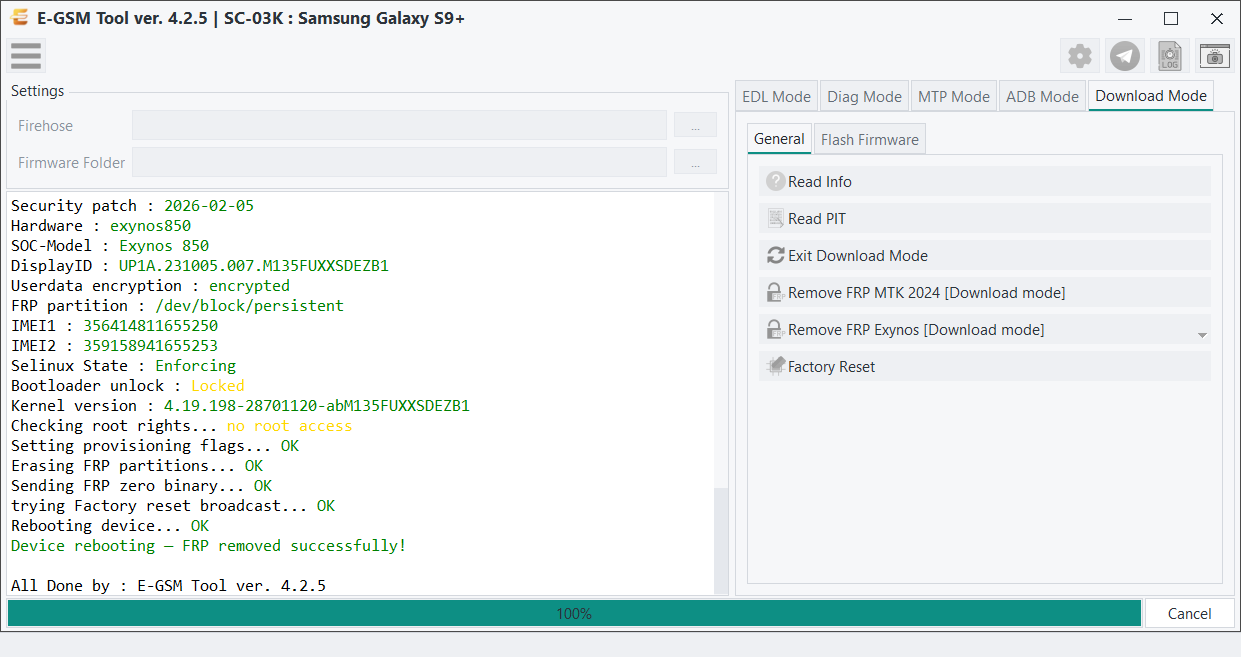Click the 'Erasing FRP partitions... OK' line
This screenshot has height=657, width=1241.
(137, 465)
